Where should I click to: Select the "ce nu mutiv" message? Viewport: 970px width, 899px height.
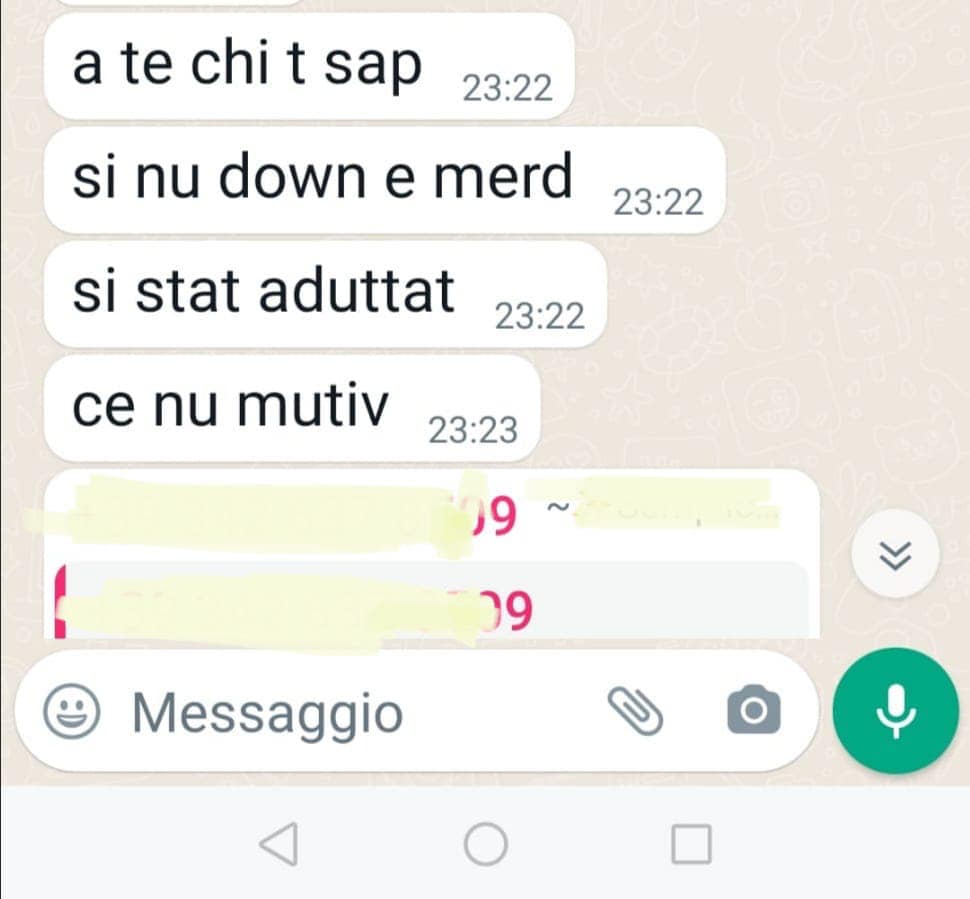click(292, 408)
